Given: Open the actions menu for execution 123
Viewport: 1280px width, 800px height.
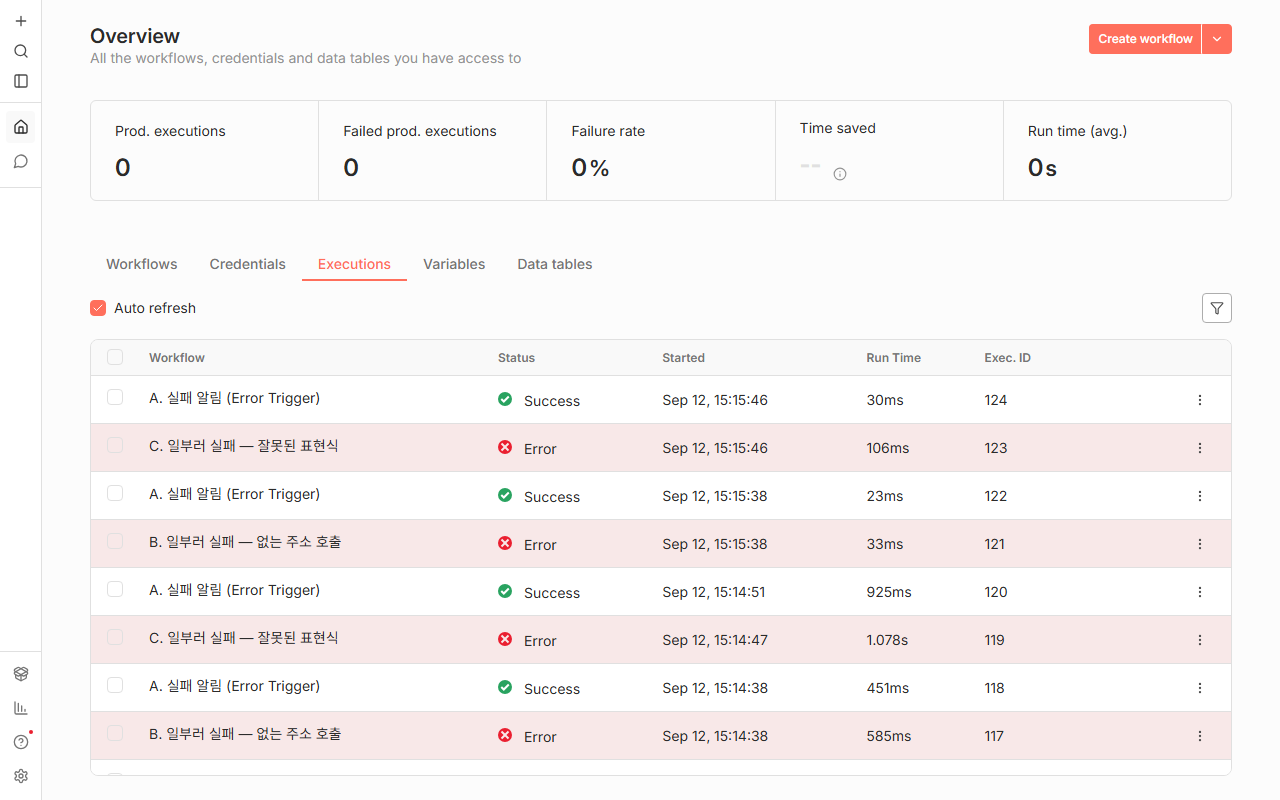Looking at the screenshot, I should (x=1200, y=448).
